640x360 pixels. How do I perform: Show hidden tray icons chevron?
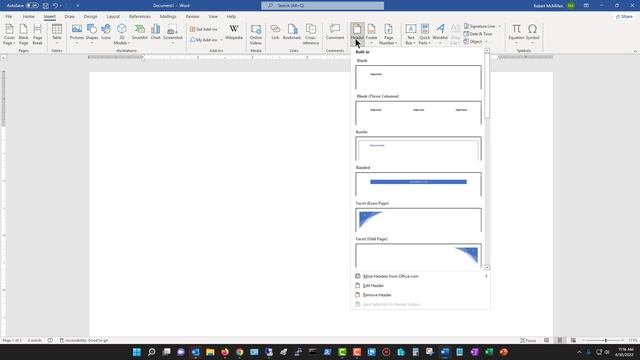tap(579, 352)
